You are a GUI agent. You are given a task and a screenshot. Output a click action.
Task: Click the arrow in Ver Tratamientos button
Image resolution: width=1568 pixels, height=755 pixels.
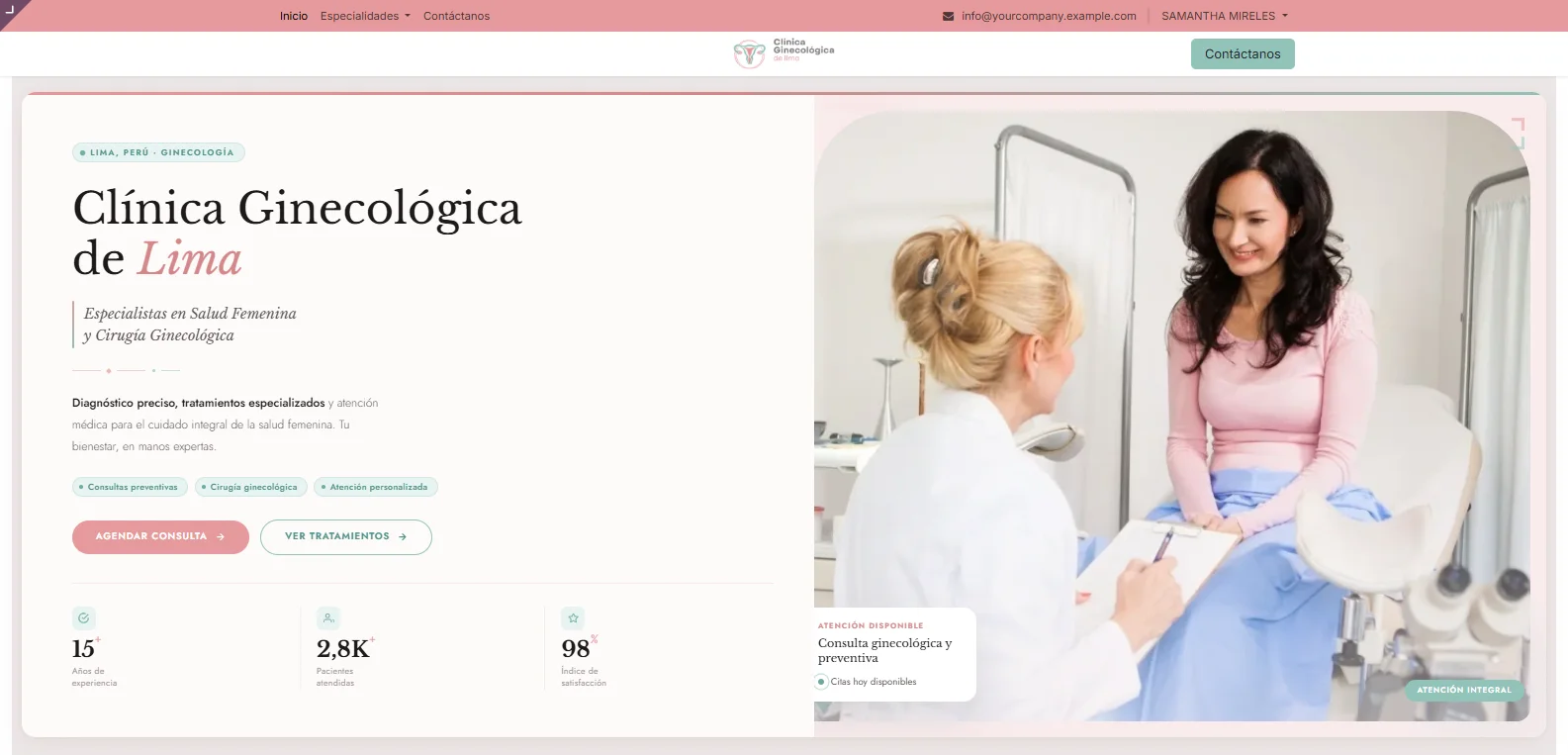tap(403, 537)
